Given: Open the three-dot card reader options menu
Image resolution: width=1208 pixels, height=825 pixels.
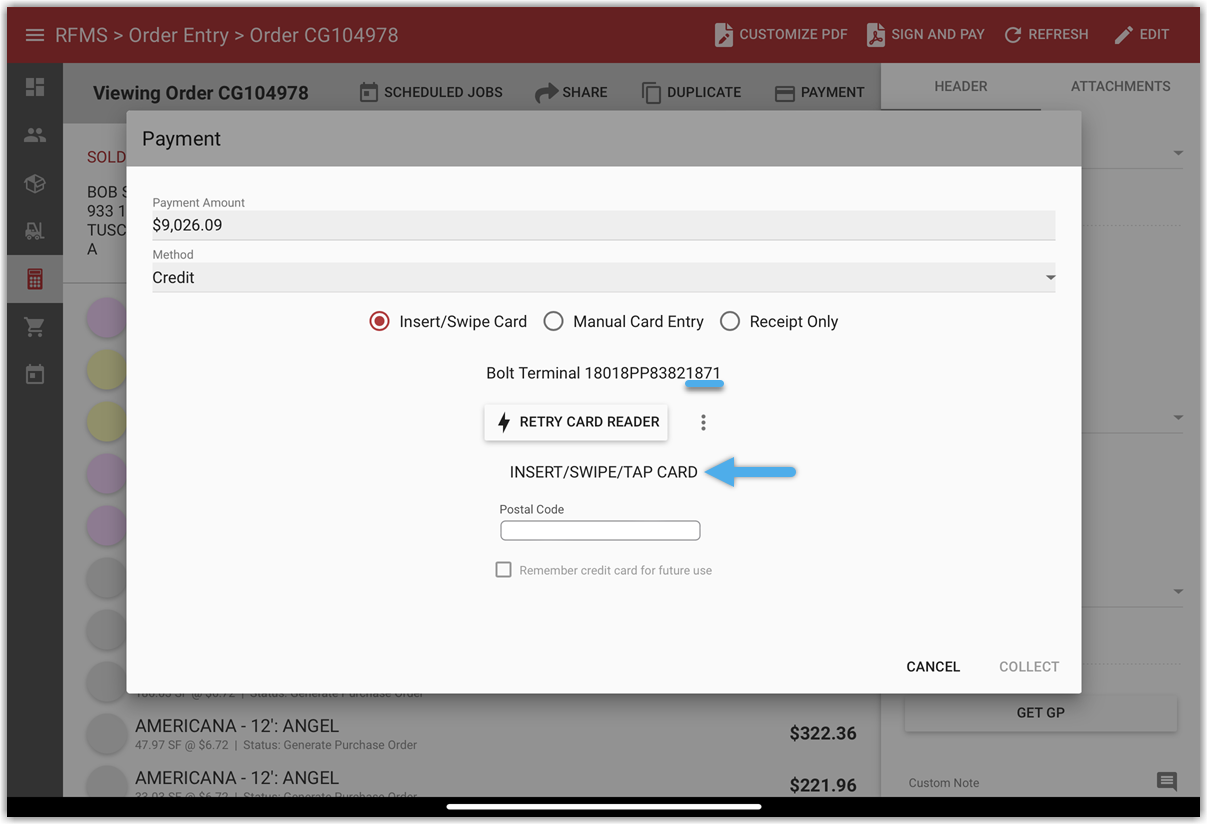Looking at the screenshot, I should pos(703,423).
